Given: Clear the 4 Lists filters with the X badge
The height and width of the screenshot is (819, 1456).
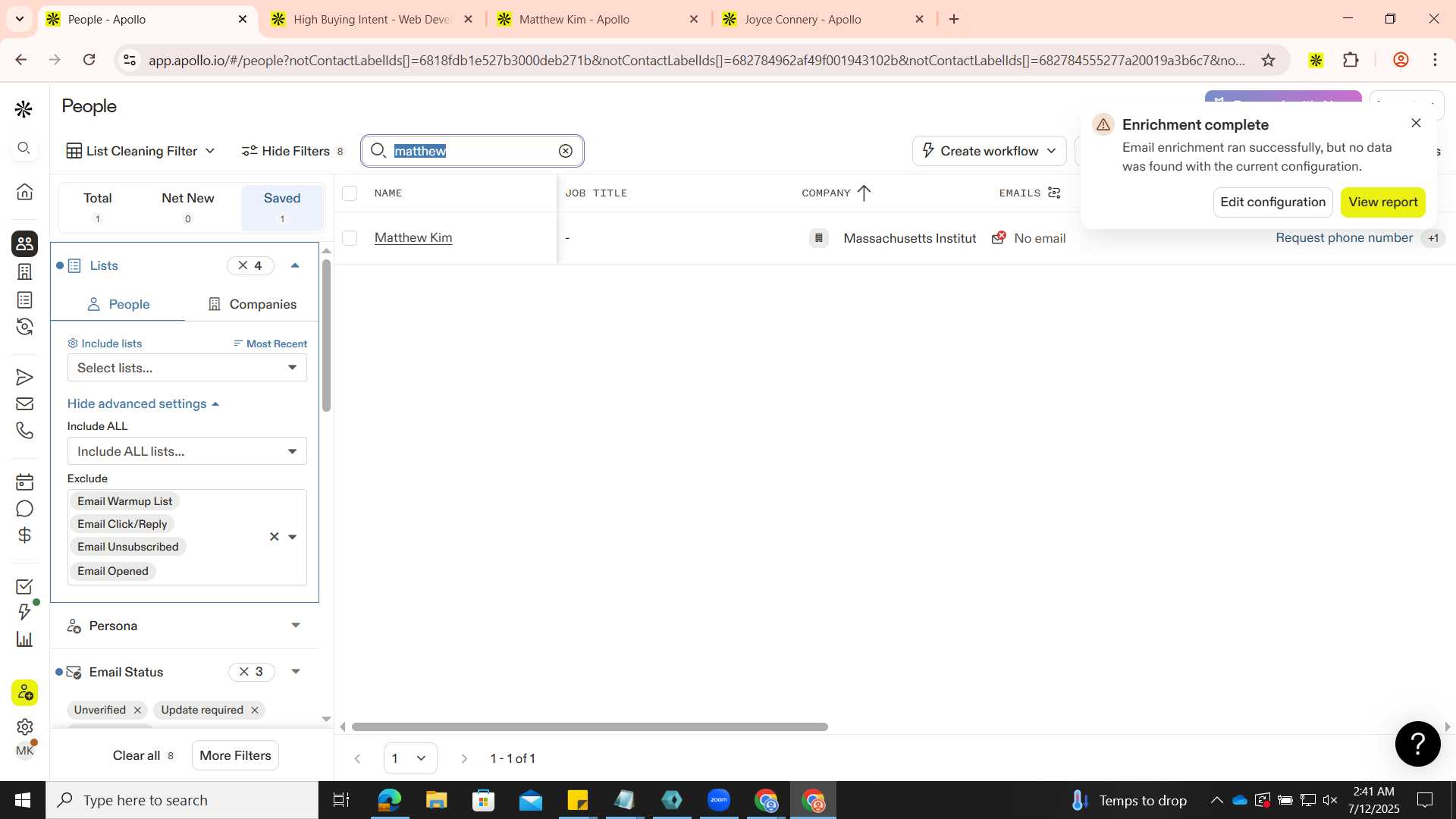Looking at the screenshot, I should click(x=250, y=265).
